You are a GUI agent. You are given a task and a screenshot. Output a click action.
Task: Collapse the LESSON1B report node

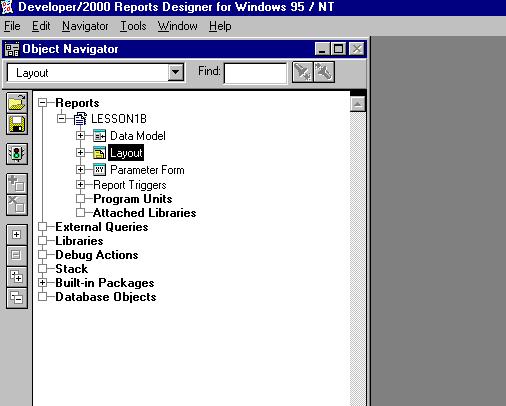(61, 118)
